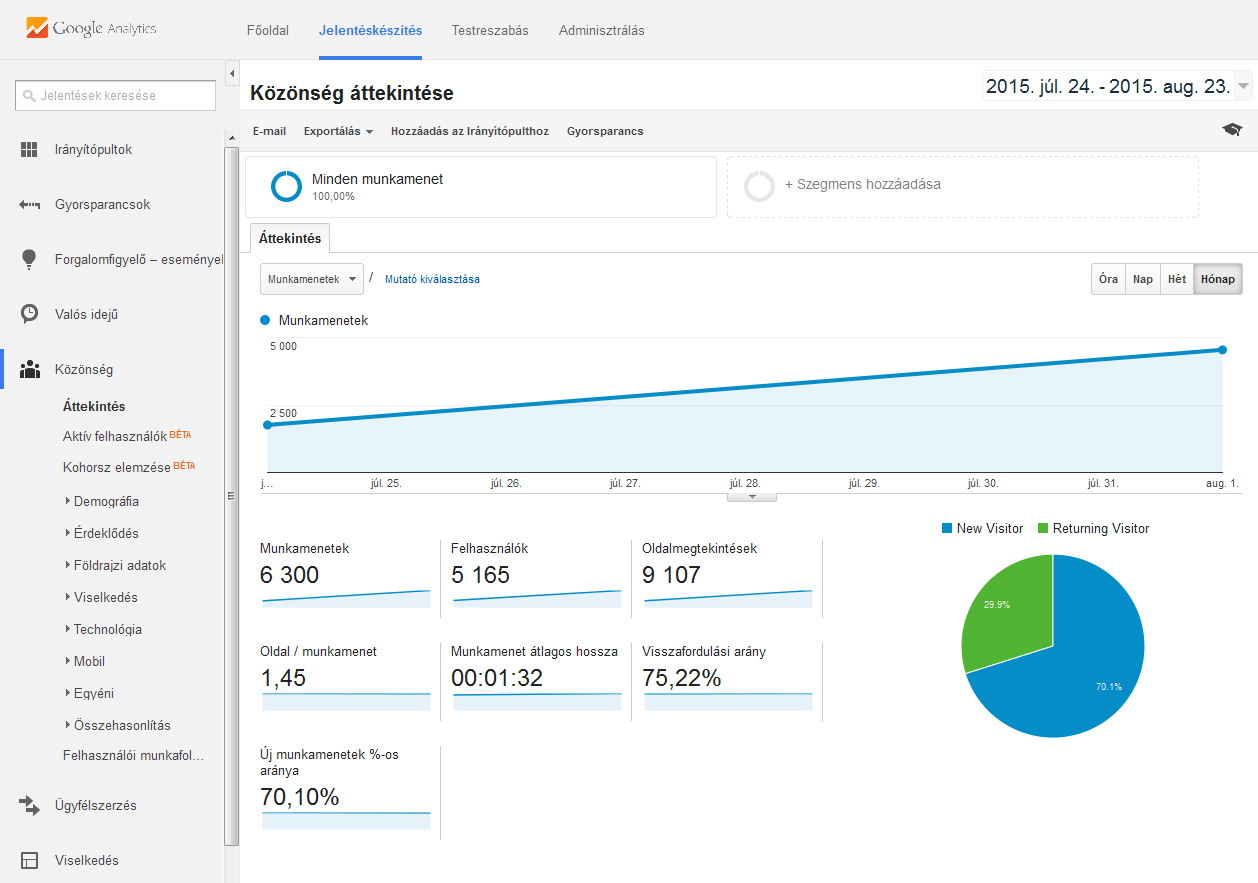Screen dimensions: 1258x883
Task: Open the date range picker dropdown
Action: tap(1243, 87)
